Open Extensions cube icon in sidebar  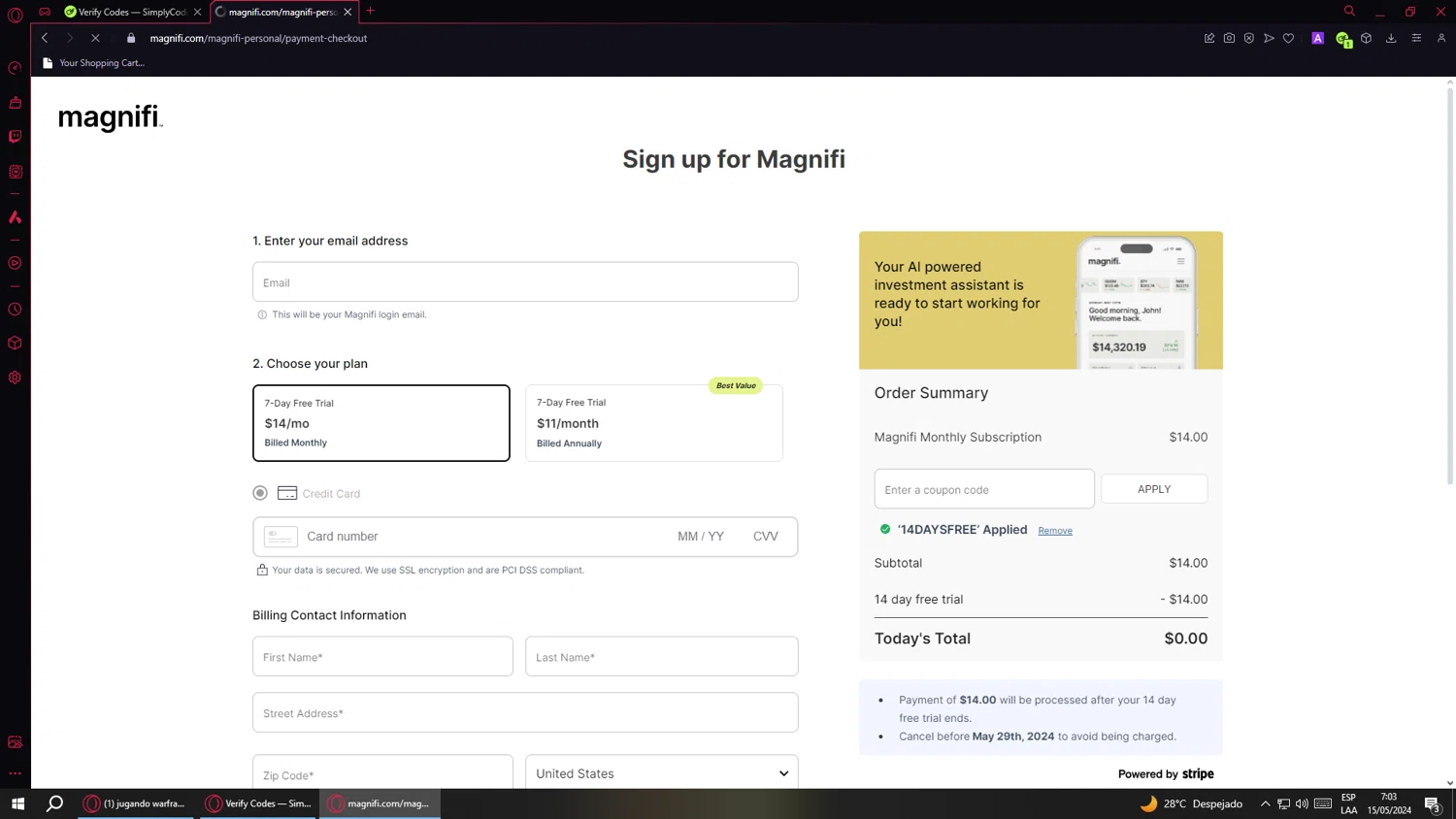[x=15, y=344]
